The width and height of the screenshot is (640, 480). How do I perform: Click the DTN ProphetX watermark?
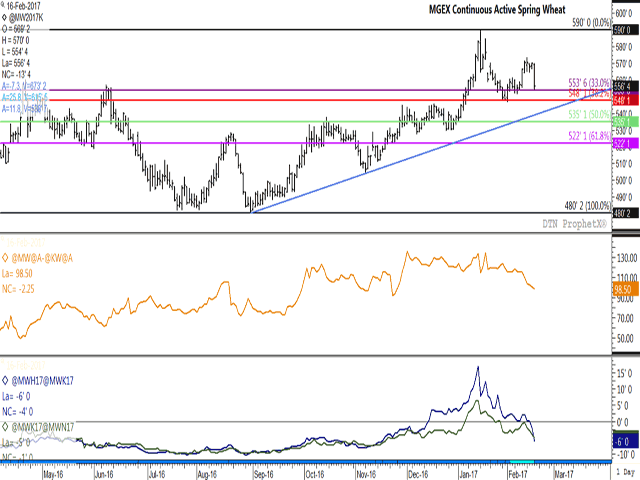574,222
